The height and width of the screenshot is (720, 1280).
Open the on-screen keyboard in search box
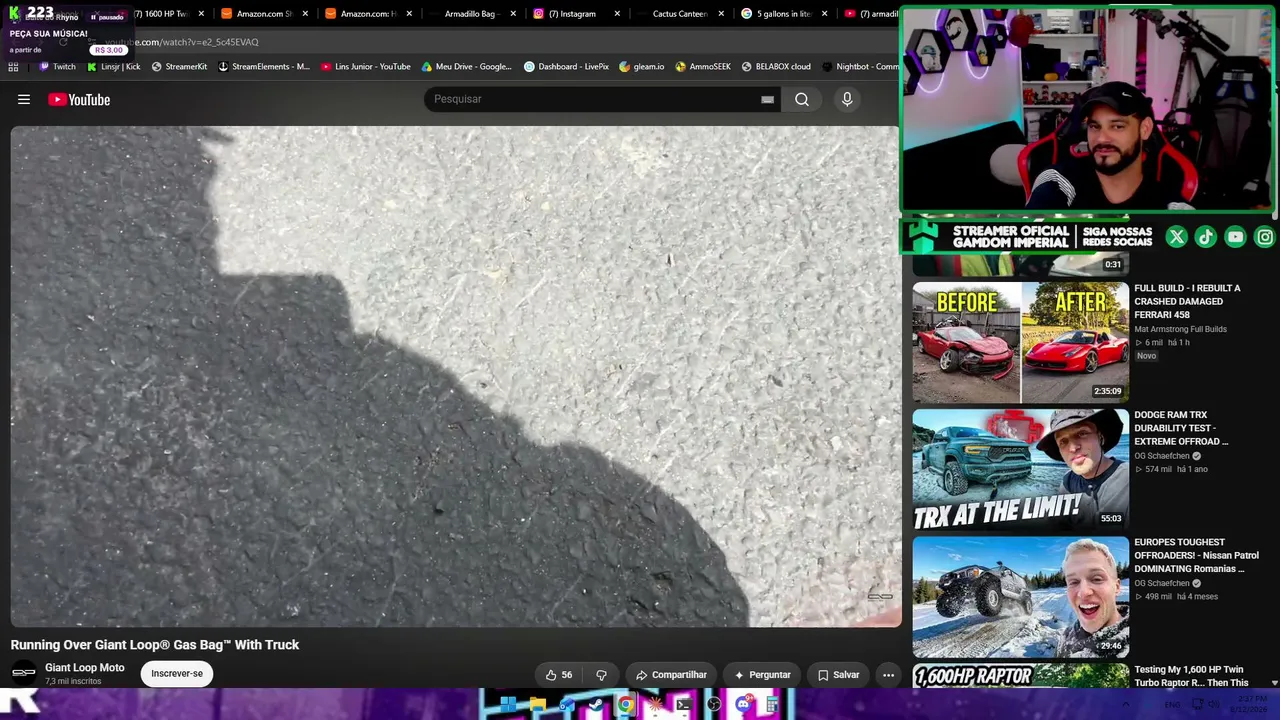point(767,99)
